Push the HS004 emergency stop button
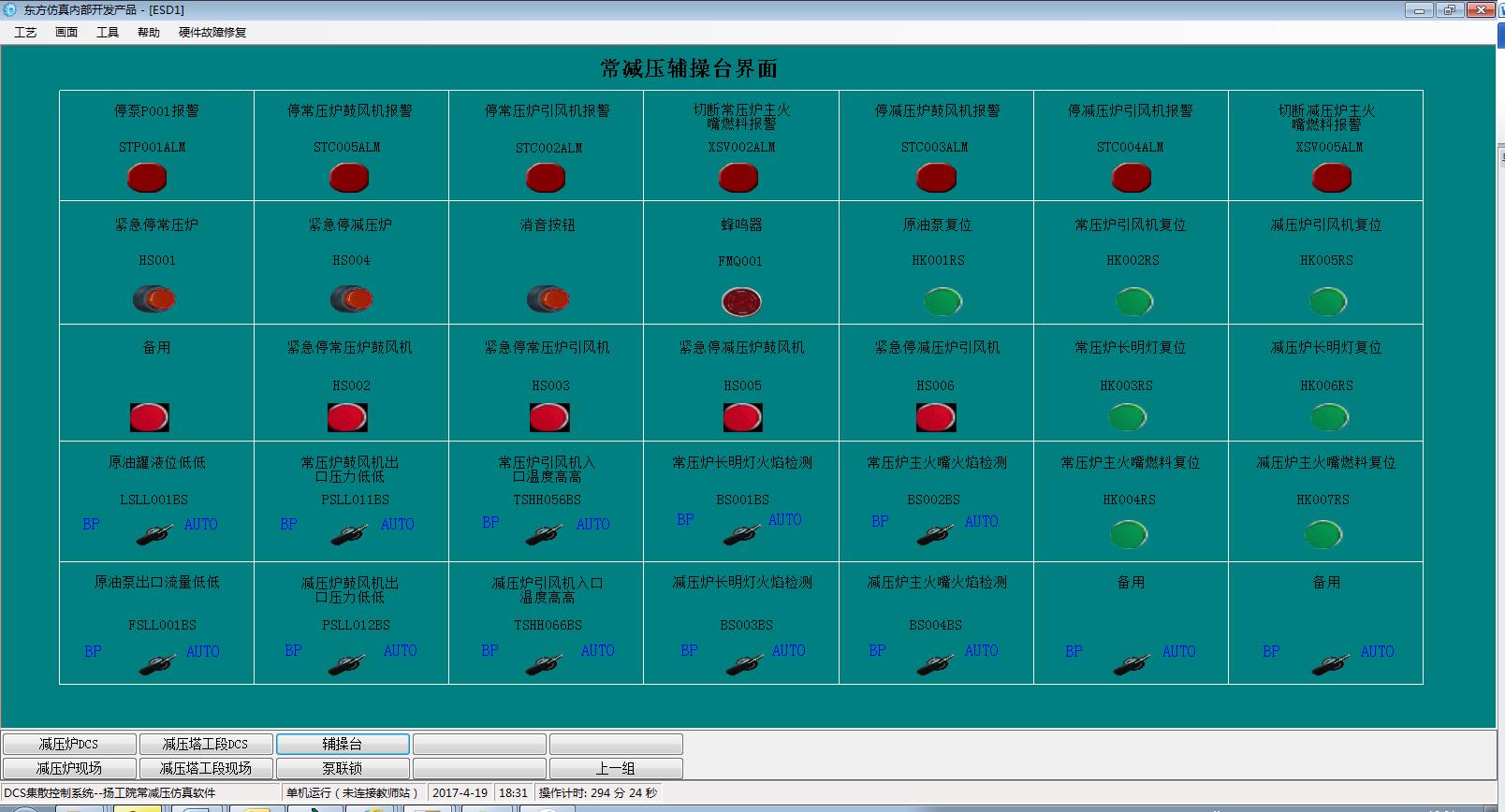The height and width of the screenshot is (812, 1505). (352, 298)
